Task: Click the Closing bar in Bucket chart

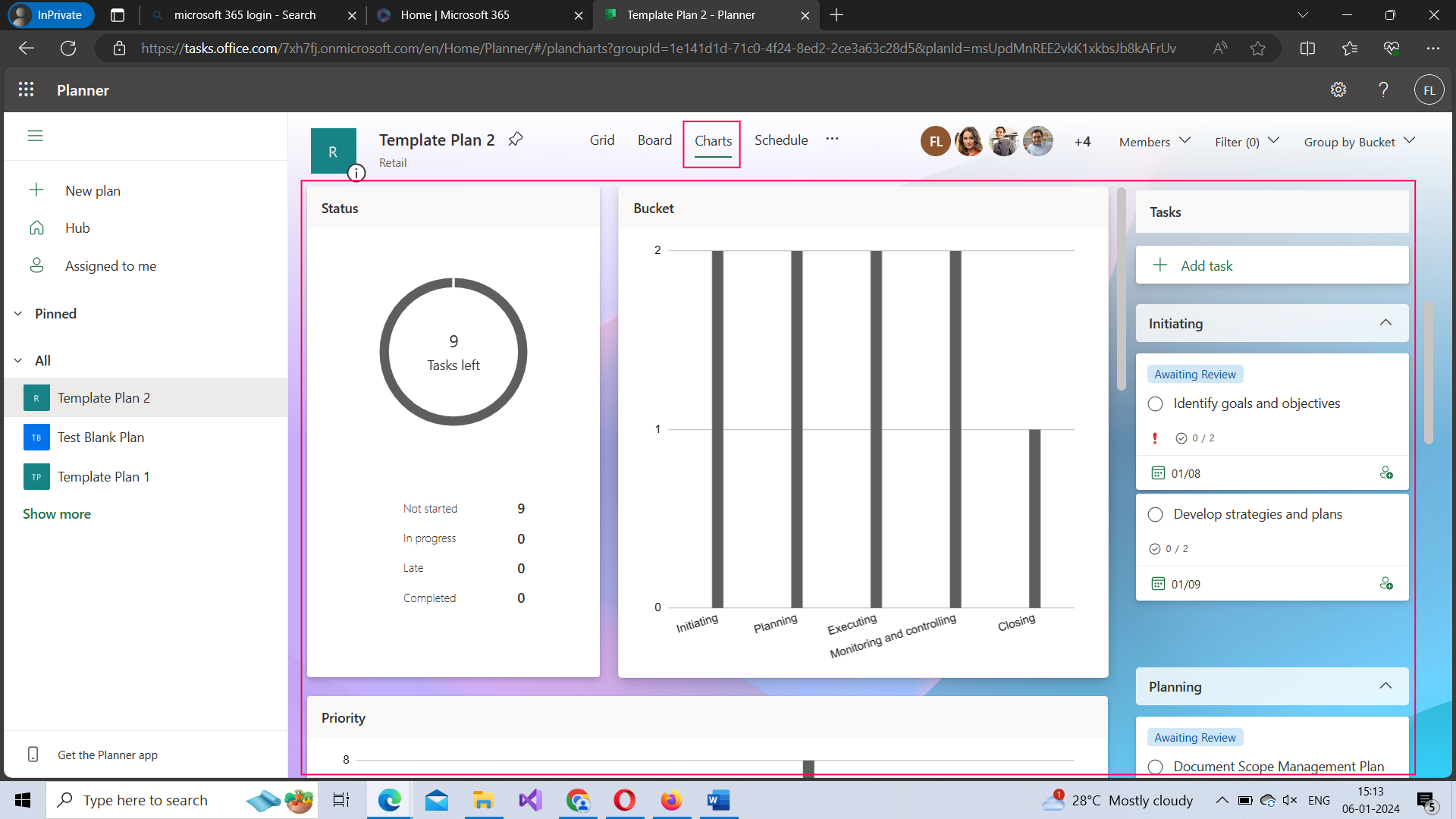Action: (1034, 519)
